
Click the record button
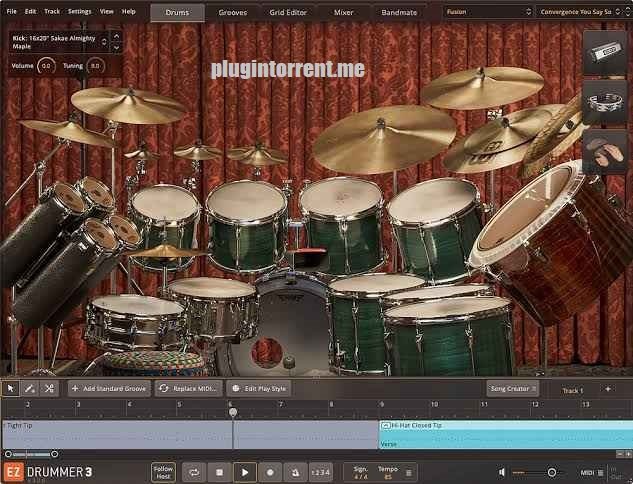270,472
